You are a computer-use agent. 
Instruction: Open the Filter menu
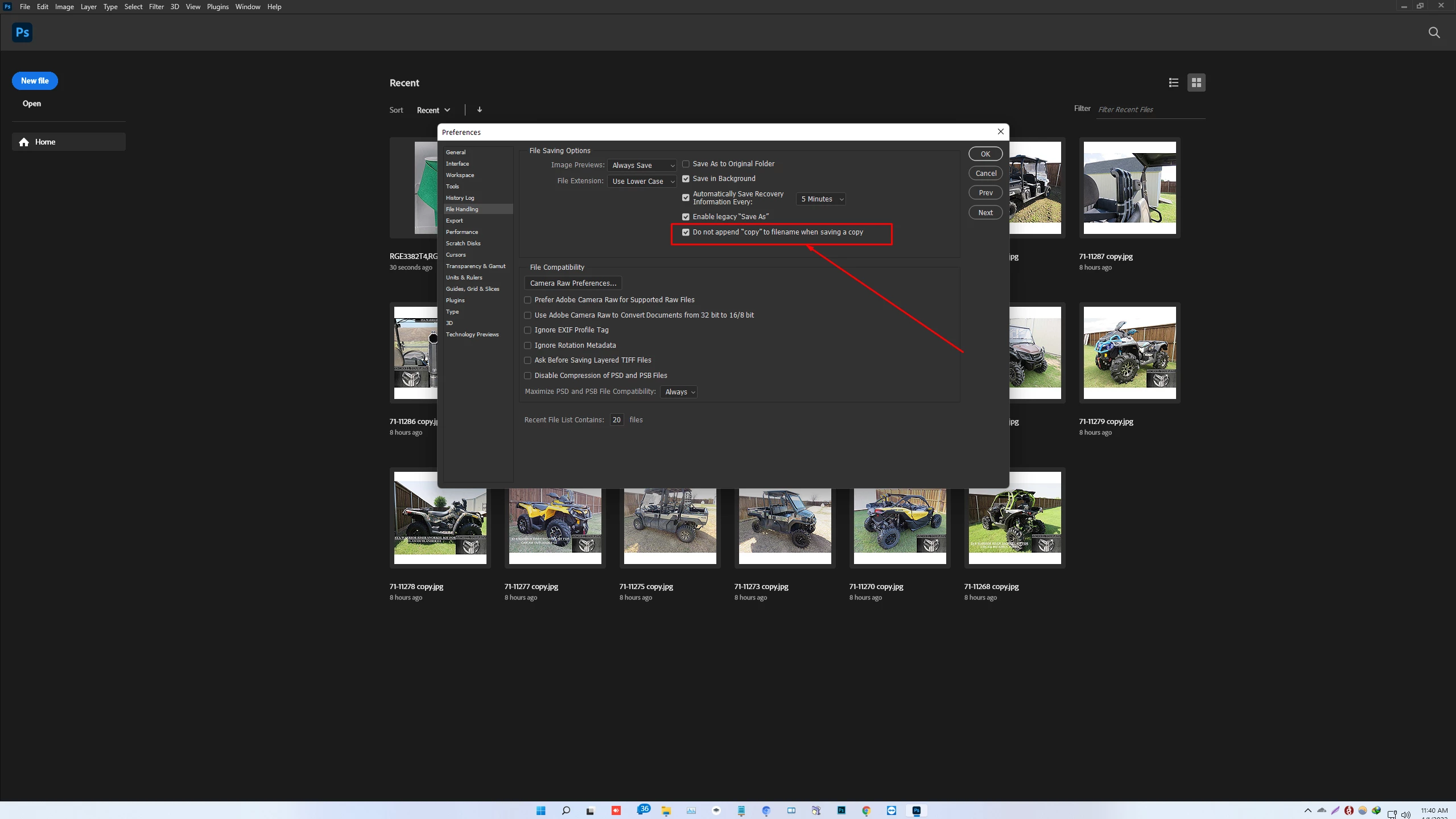(x=156, y=7)
